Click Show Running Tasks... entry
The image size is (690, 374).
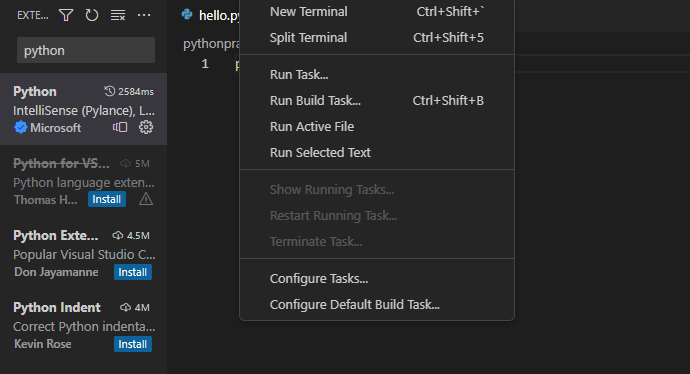(377, 190)
